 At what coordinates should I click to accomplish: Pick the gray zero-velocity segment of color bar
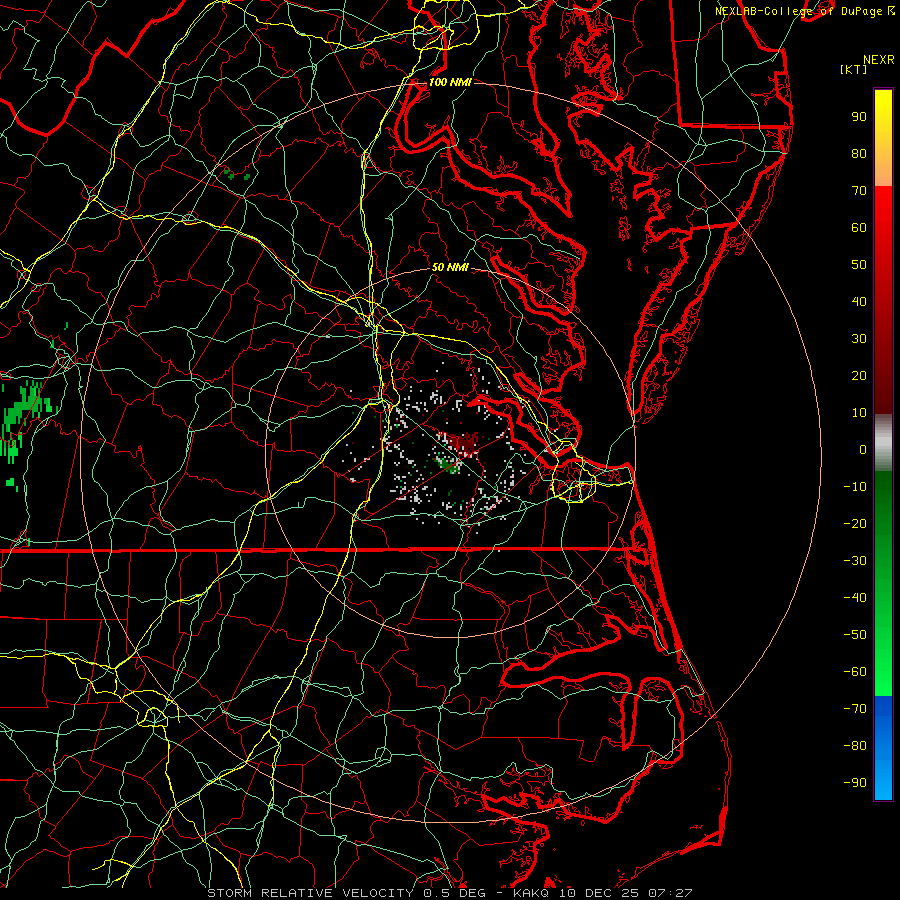click(x=883, y=443)
